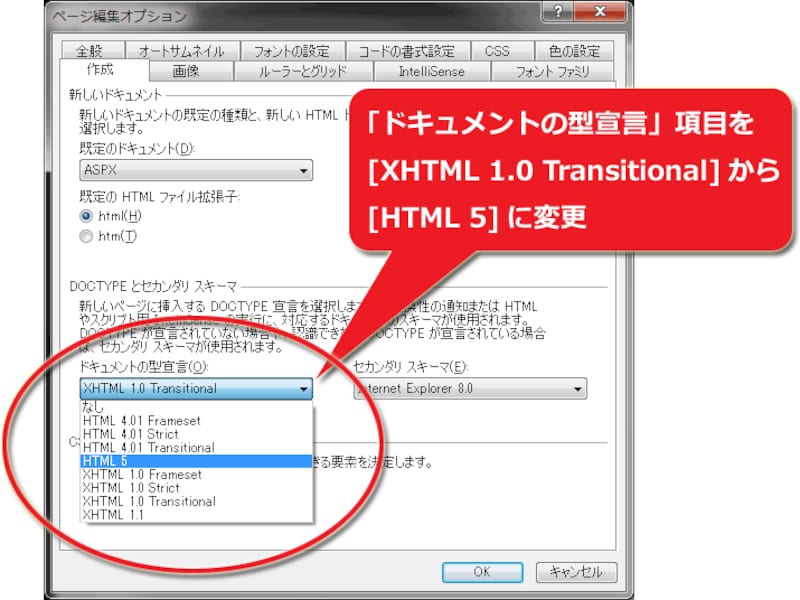The width and height of the screenshot is (800, 600).
Task: Click the キャンセル button
Action: 575,572
